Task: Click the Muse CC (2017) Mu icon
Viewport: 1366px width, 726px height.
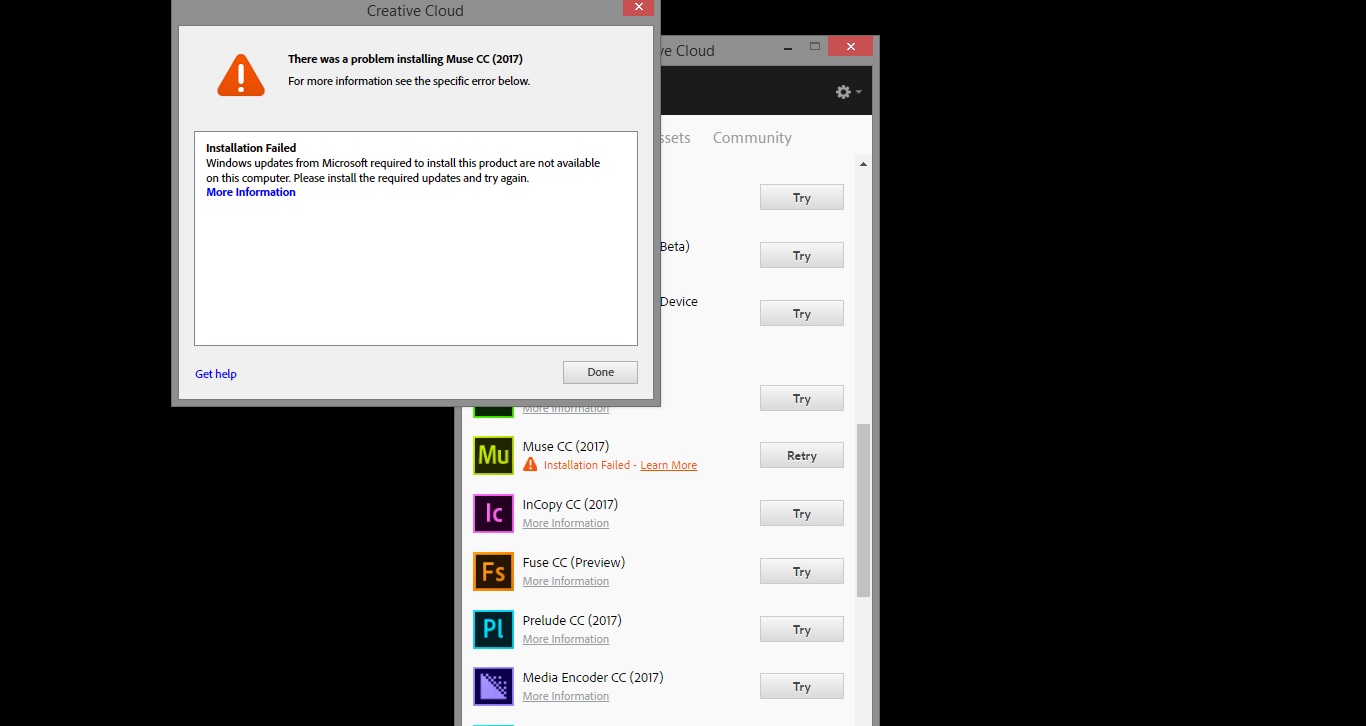Action: pyautogui.click(x=493, y=455)
